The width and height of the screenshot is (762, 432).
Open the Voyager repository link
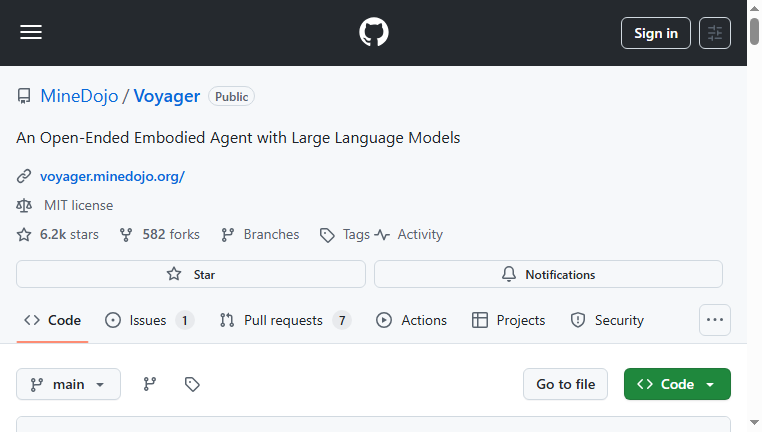(x=167, y=96)
